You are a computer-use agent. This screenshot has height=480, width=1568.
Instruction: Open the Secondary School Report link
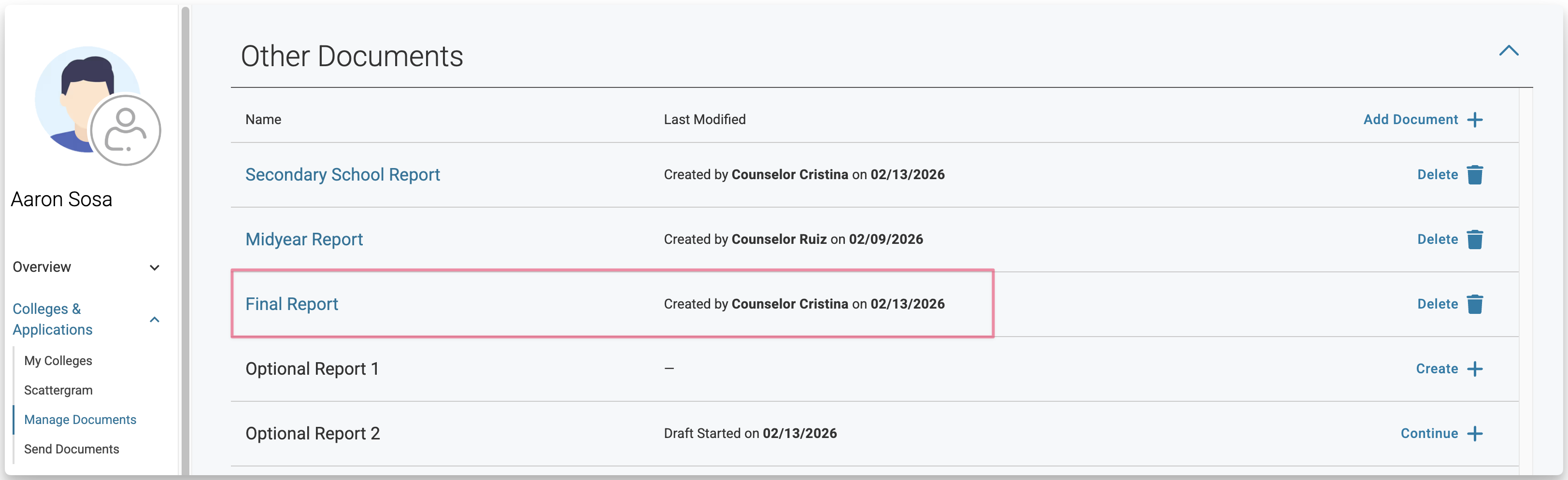[342, 175]
